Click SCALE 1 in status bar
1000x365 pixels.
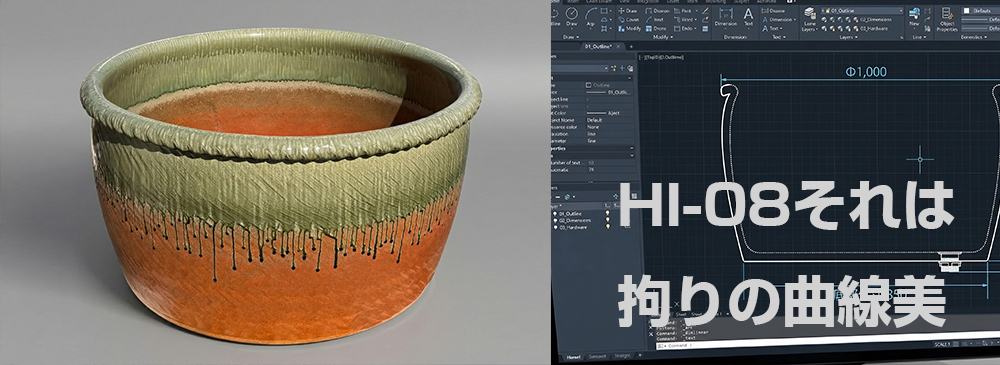(x=943, y=344)
